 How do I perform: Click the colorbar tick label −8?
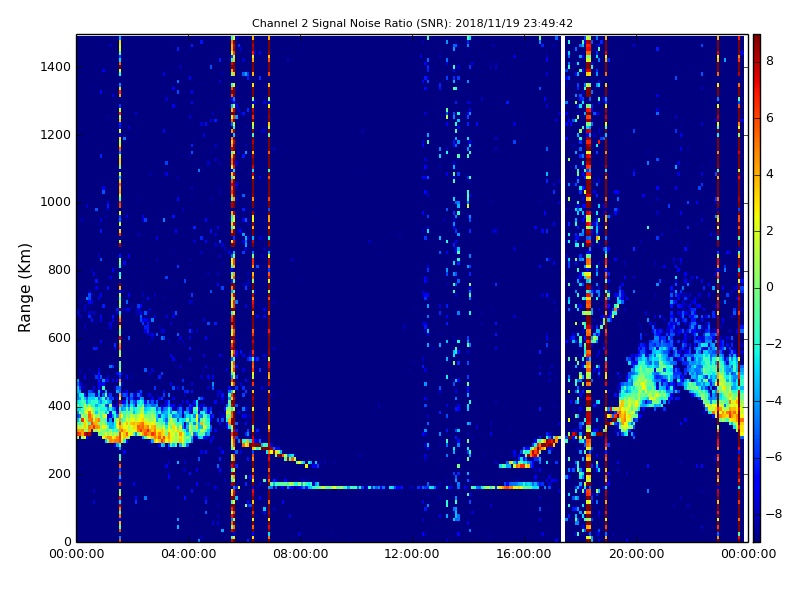tap(774, 514)
